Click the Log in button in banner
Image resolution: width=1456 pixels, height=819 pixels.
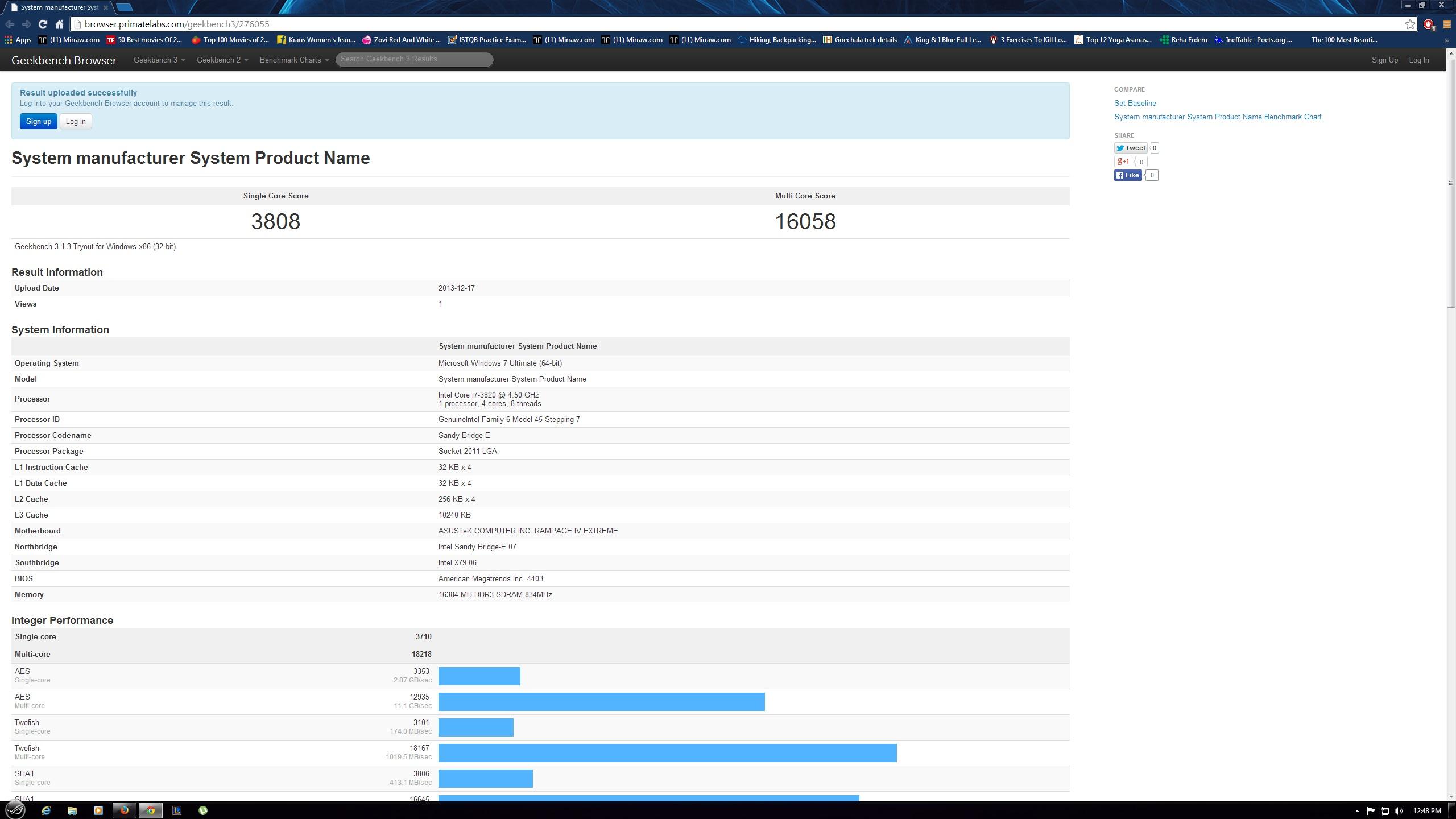coord(76,121)
